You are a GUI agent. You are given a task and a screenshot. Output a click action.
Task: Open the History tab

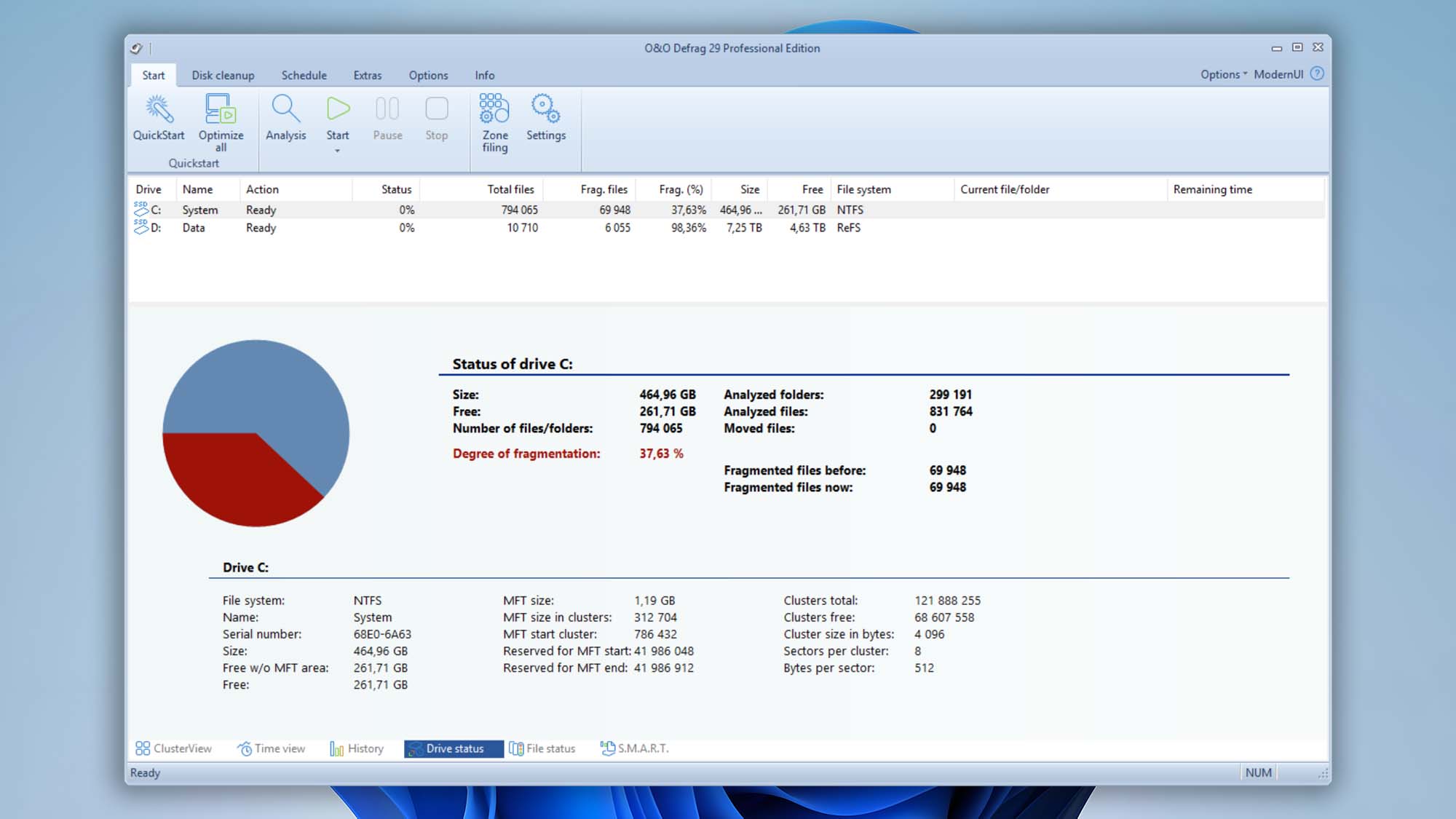tap(357, 748)
